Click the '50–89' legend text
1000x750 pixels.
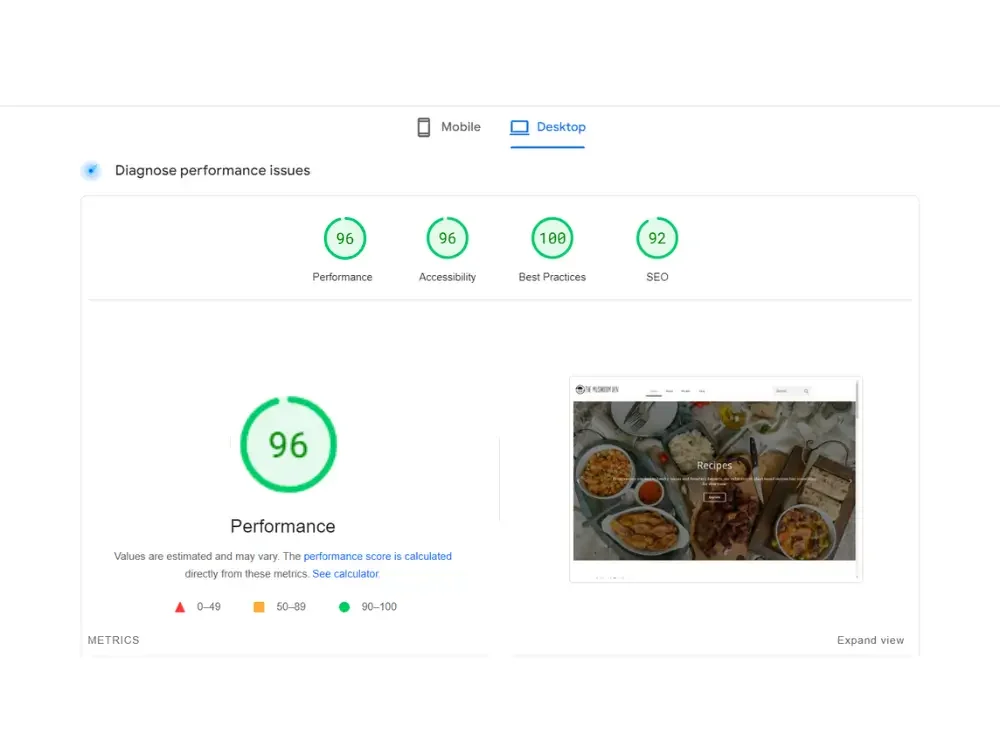pos(291,607)
